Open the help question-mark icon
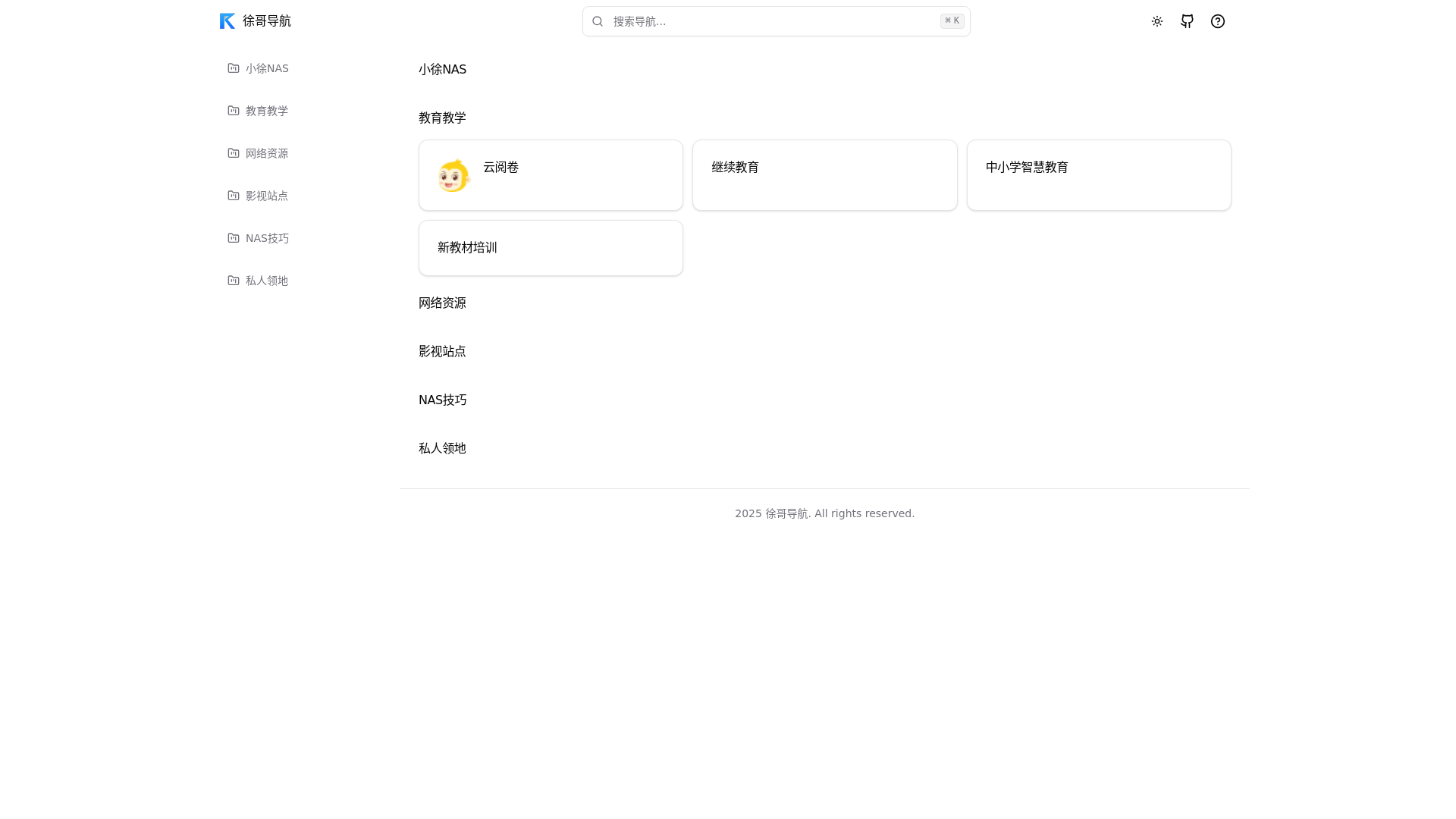 point(1218,21)
